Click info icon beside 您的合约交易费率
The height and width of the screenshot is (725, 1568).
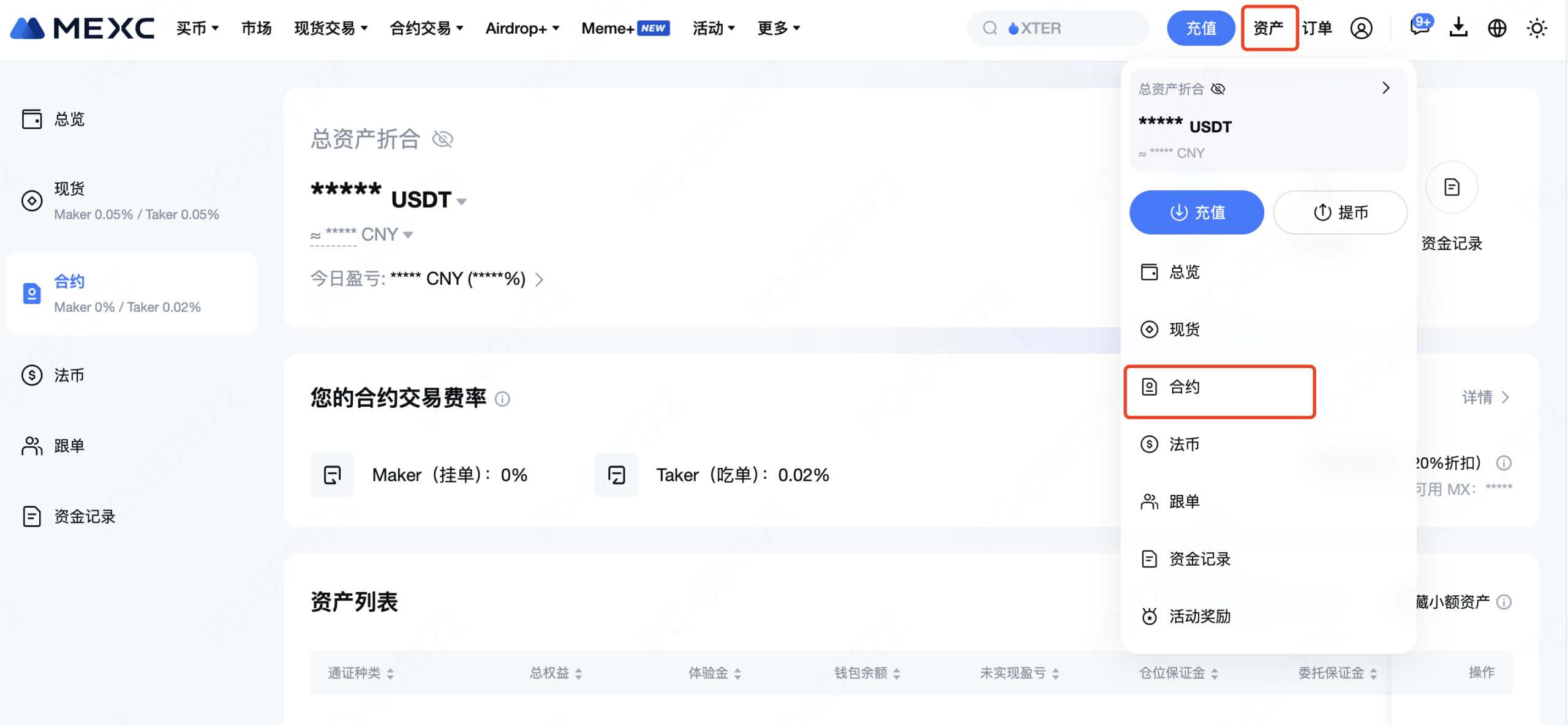point(502,399)
